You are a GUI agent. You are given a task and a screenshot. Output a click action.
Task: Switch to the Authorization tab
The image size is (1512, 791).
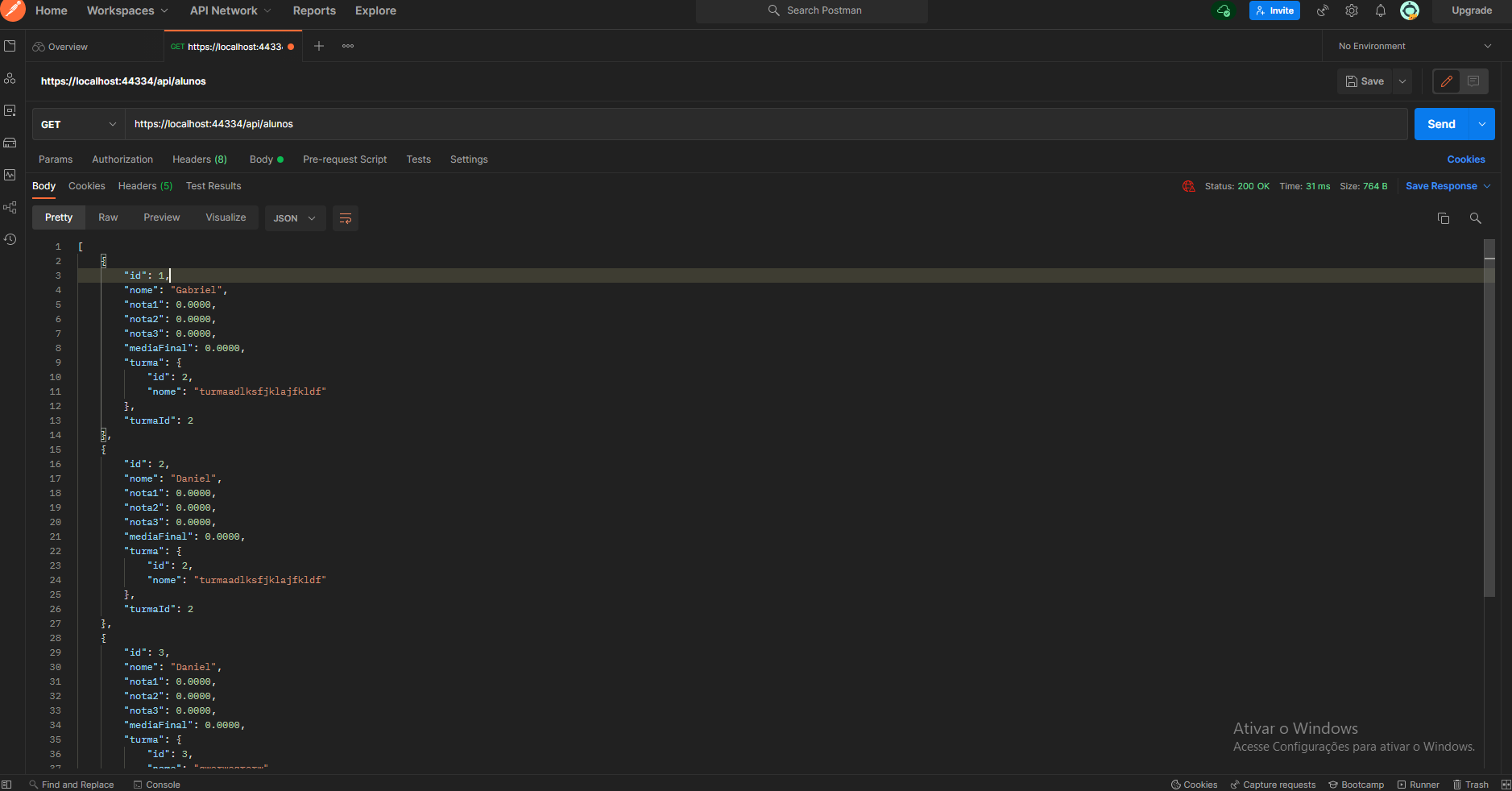[x=122, y=159]
